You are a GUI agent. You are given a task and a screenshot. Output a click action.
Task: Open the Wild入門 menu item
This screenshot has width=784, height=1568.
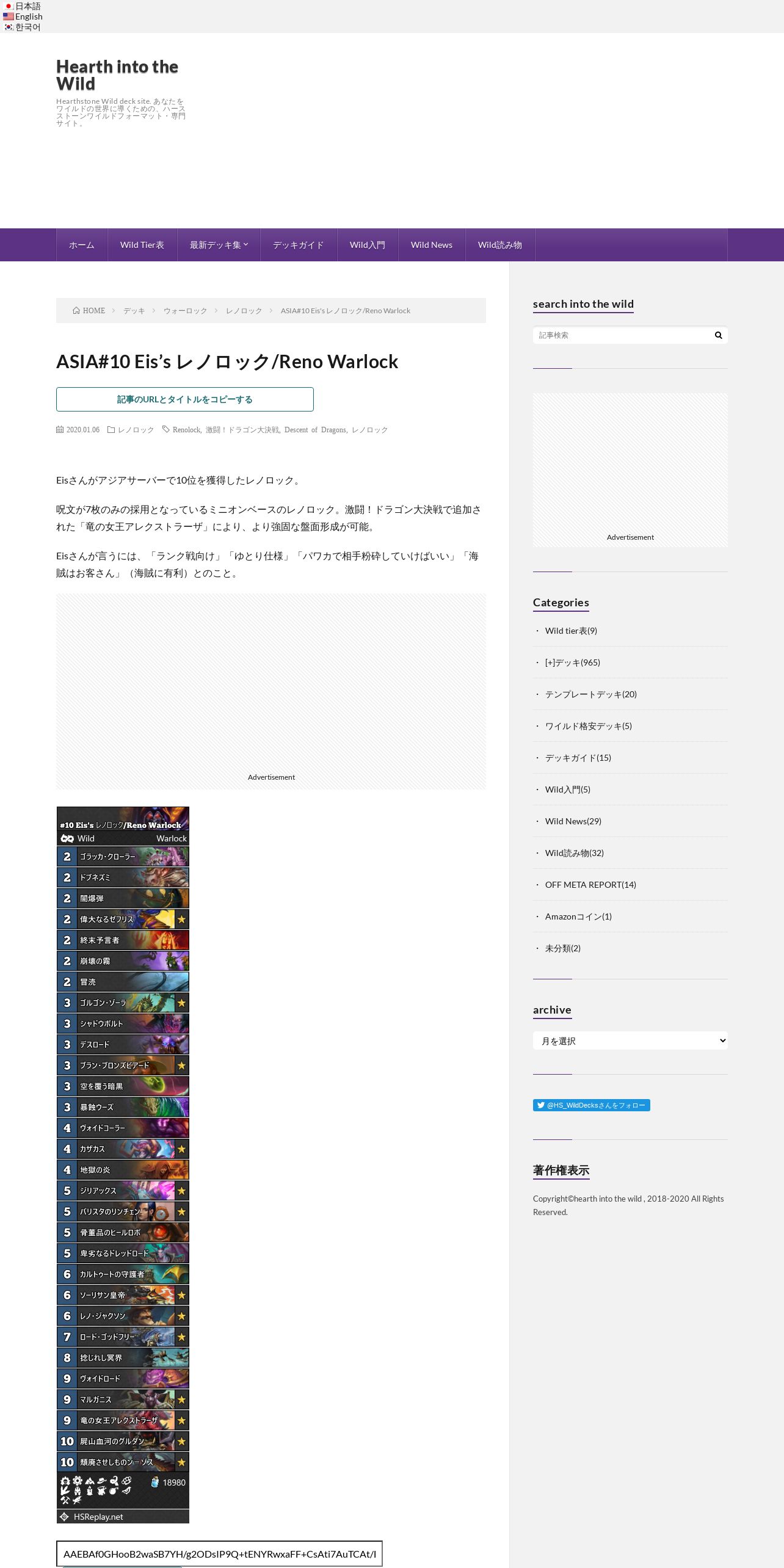click(x=368, y=245)
